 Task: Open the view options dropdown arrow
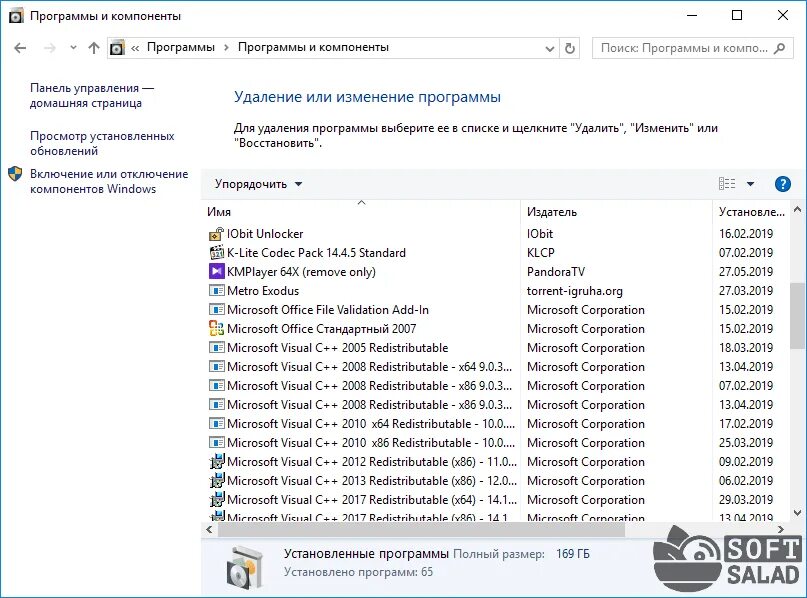tap(750, 184)
